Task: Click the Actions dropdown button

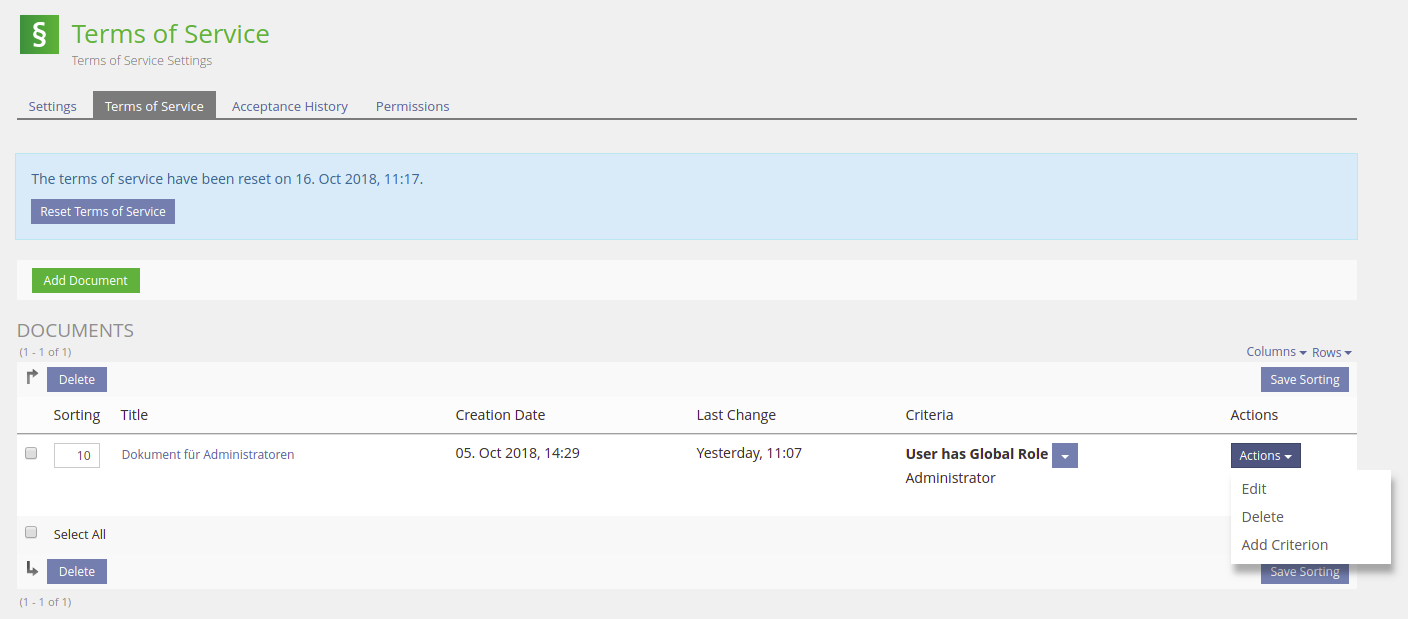Action: tap(1265, 456)
